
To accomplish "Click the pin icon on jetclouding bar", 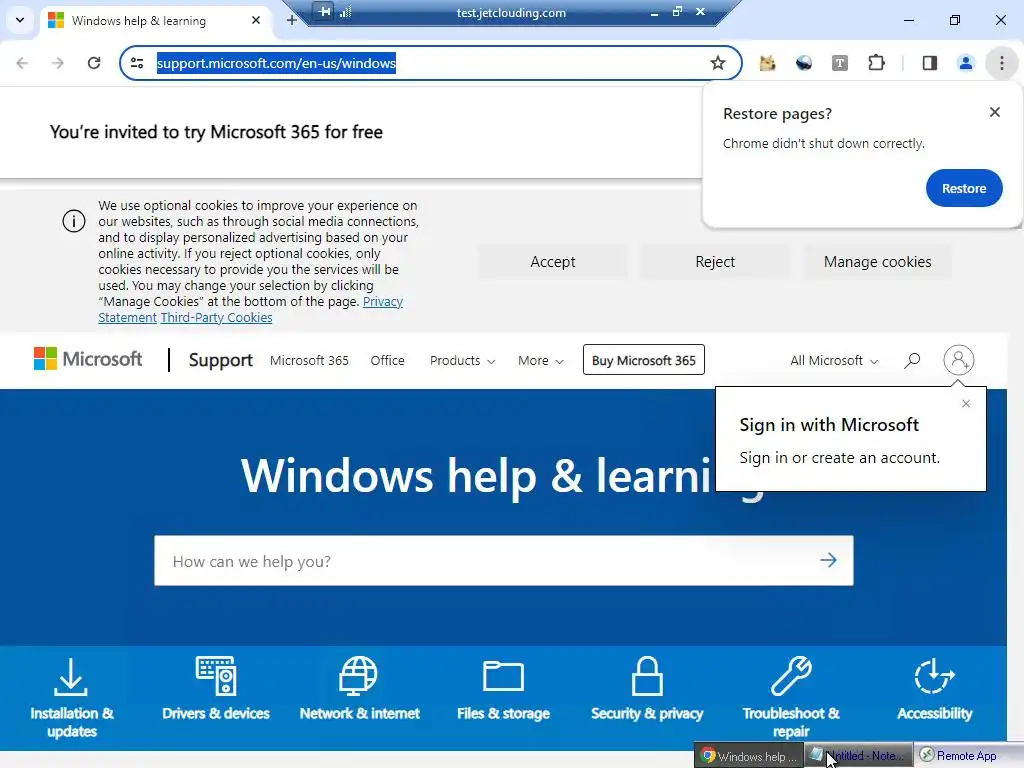I will [x=324, y=11].
